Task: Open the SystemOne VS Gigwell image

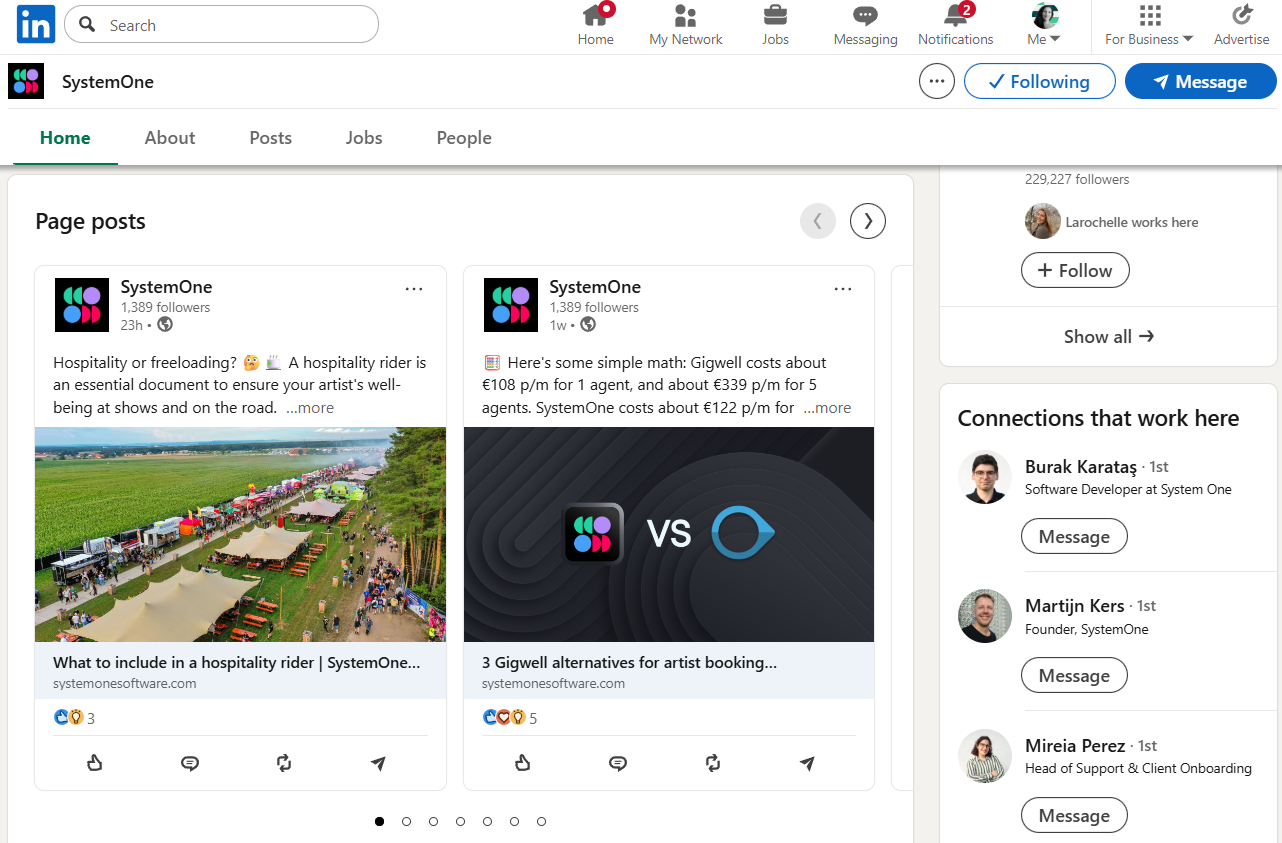Action: 669,534
